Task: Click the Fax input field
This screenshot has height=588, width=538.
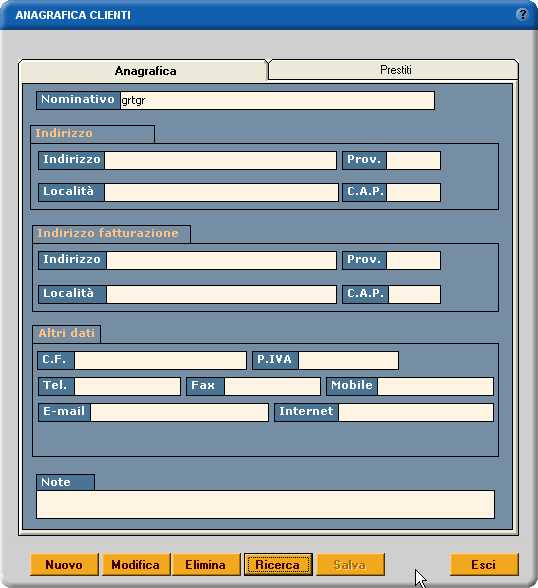Action: (272, 386)
